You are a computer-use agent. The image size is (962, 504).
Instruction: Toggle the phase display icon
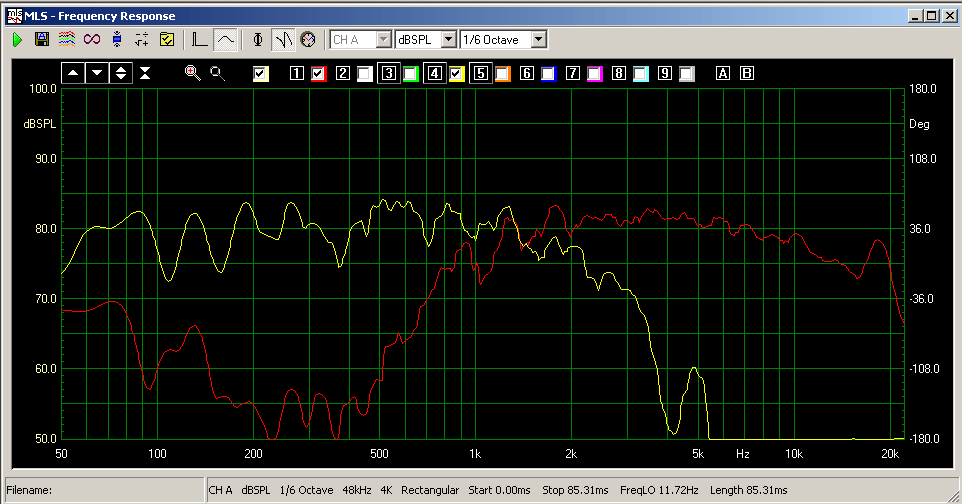259,40
